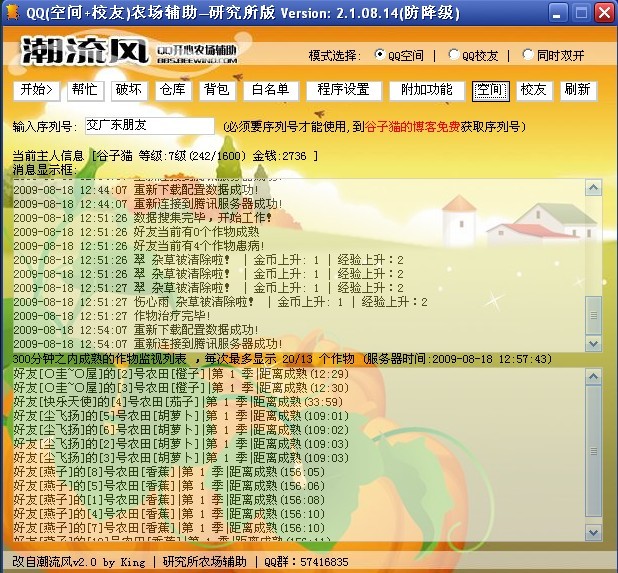Select row 尘飞扬 [2]号农田[胡萝卜] 109:03
This screenshot has height=573, width=618.
pyautogui.click(x=181, y=444)
